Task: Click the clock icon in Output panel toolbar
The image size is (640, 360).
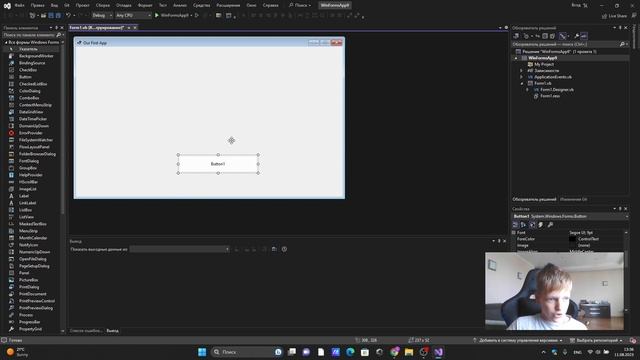Action: (284, 249)
